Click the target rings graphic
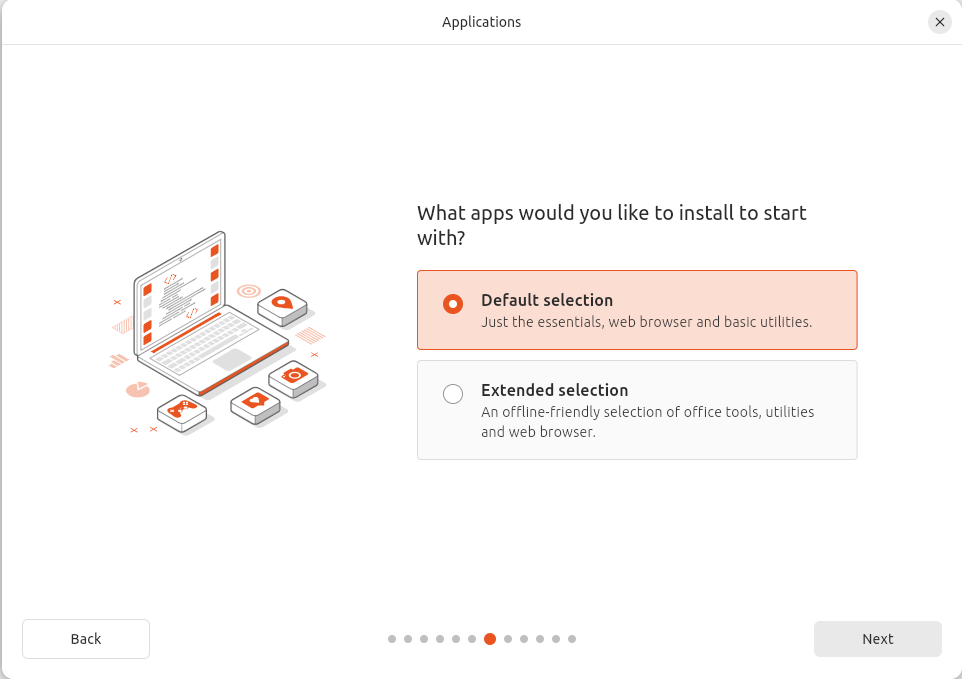Screen dimensions: 962x679 (248, 291)
